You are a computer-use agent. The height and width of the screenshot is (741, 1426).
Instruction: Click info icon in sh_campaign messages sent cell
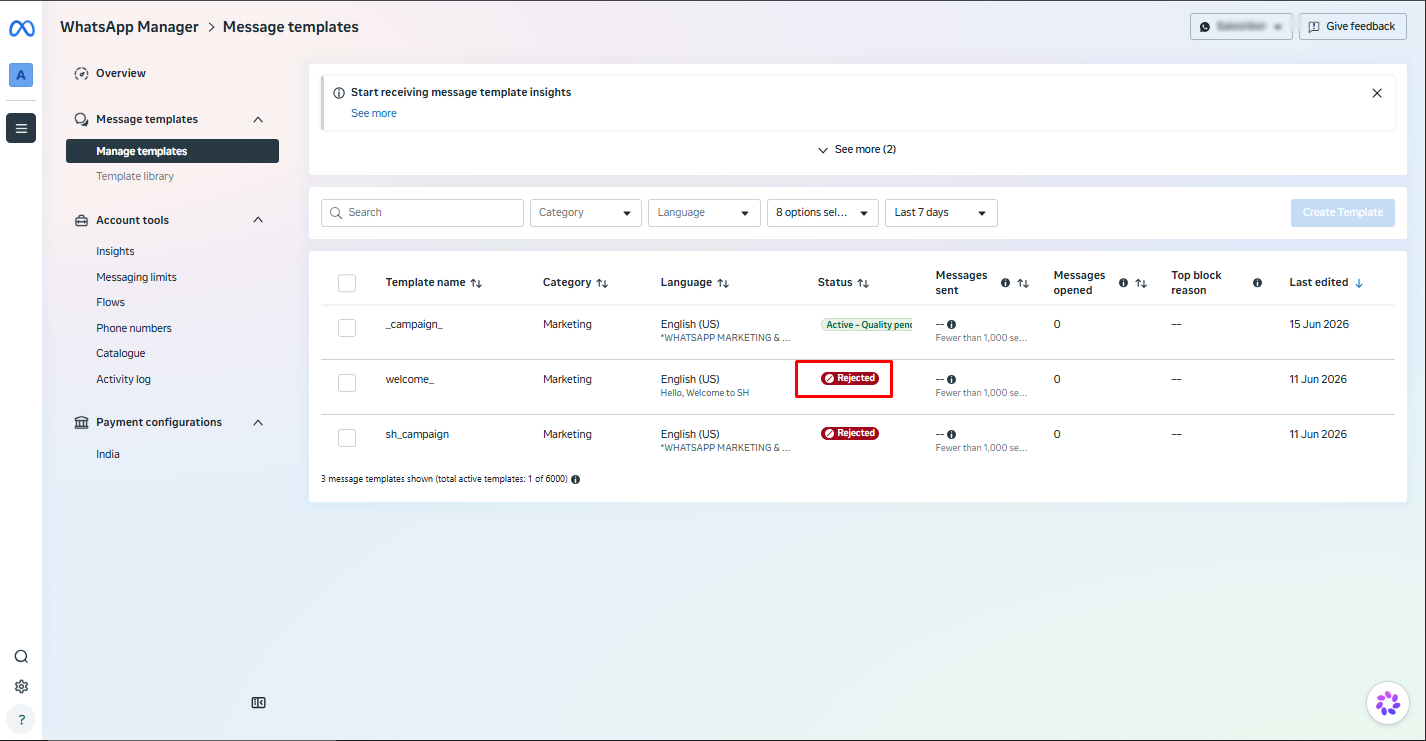click(951, 434)
